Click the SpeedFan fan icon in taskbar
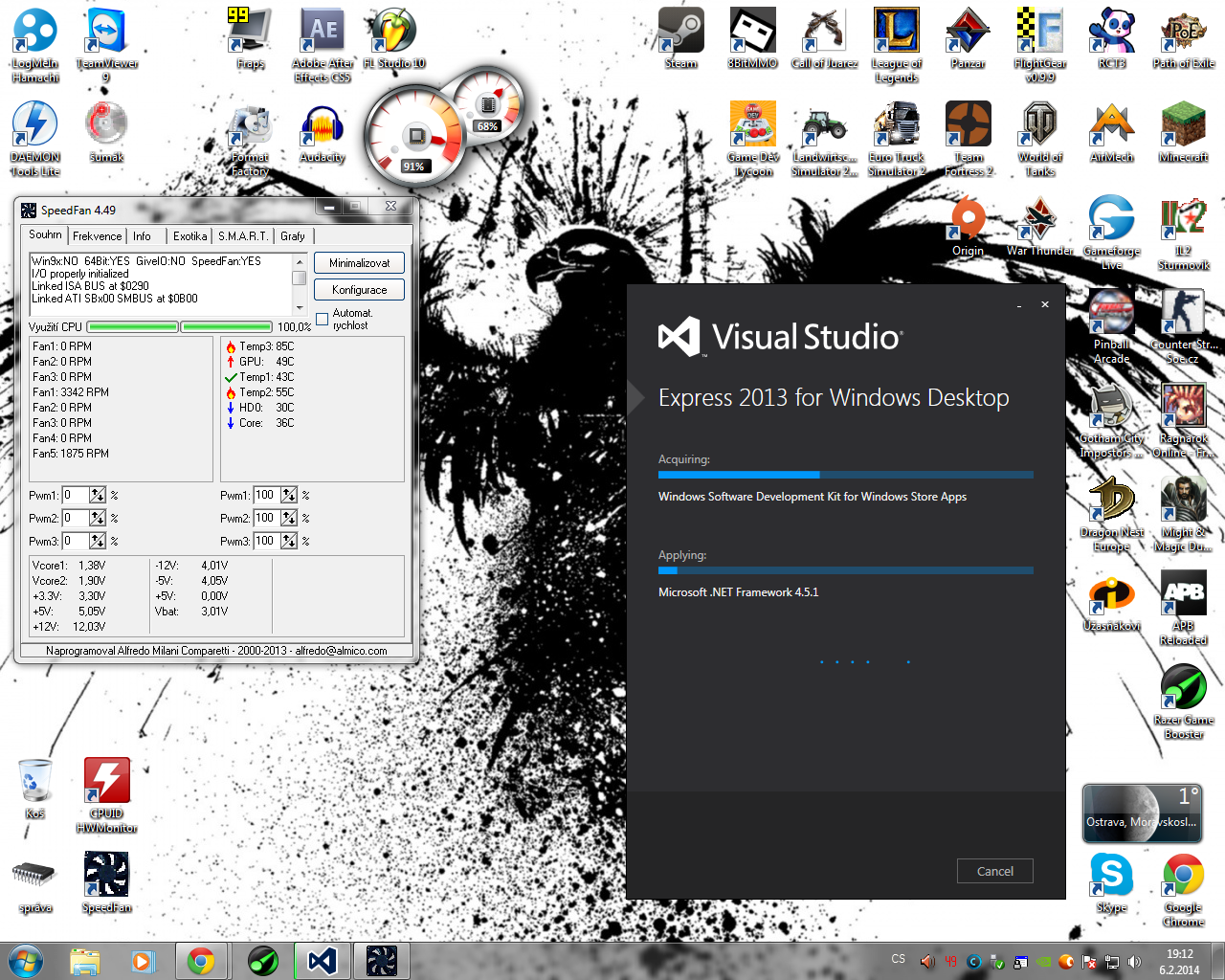The image size is (1225, 980). point(381,961)
